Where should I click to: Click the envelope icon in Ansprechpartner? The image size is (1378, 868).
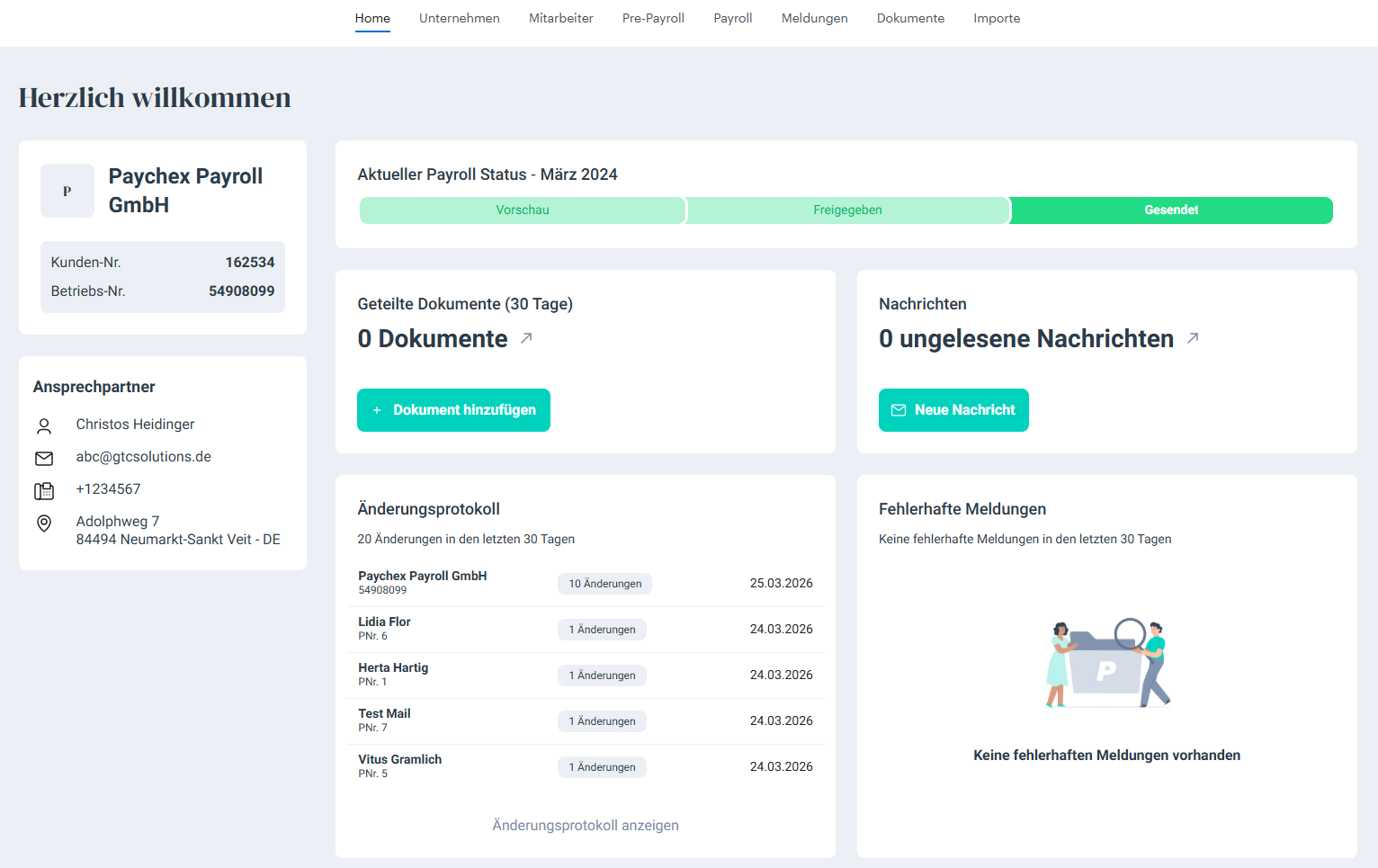(44, 458)
